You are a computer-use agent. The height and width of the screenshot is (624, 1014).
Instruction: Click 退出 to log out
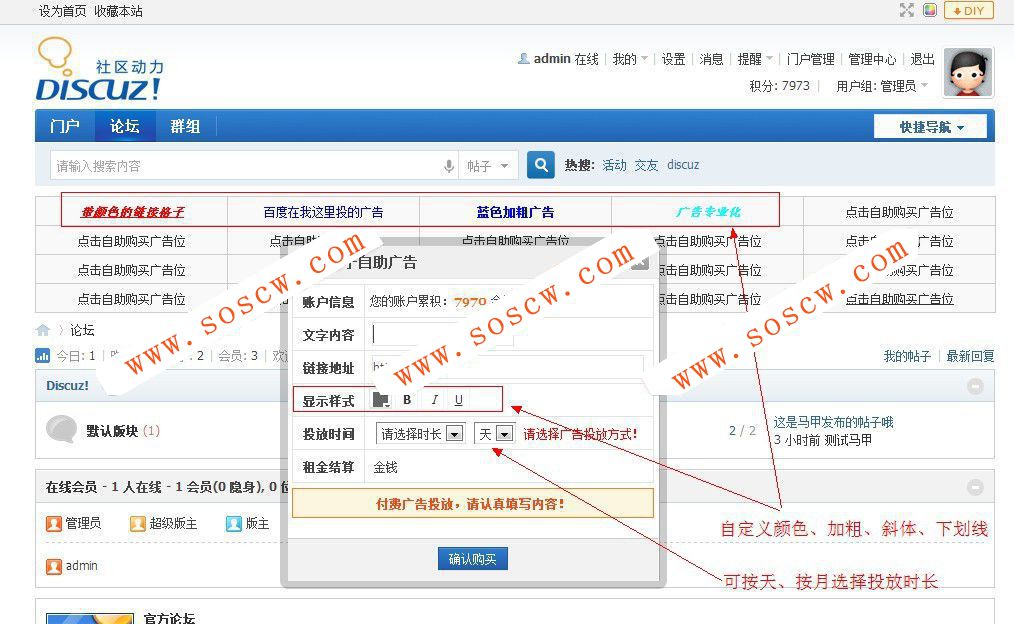[922, 59]
